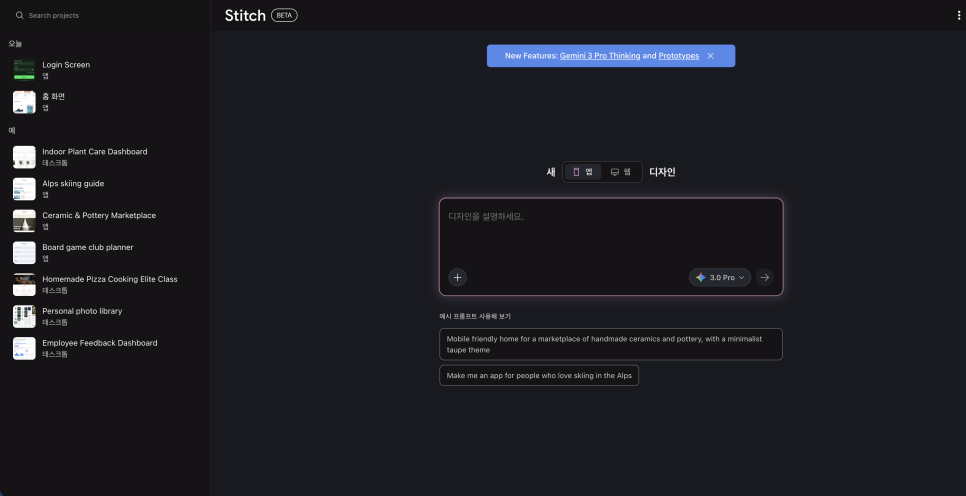Image resolution: width=966 pixels, height=496 pixels.
Task: Click the Personal photo library thumbnail
Action: point(25,316)
